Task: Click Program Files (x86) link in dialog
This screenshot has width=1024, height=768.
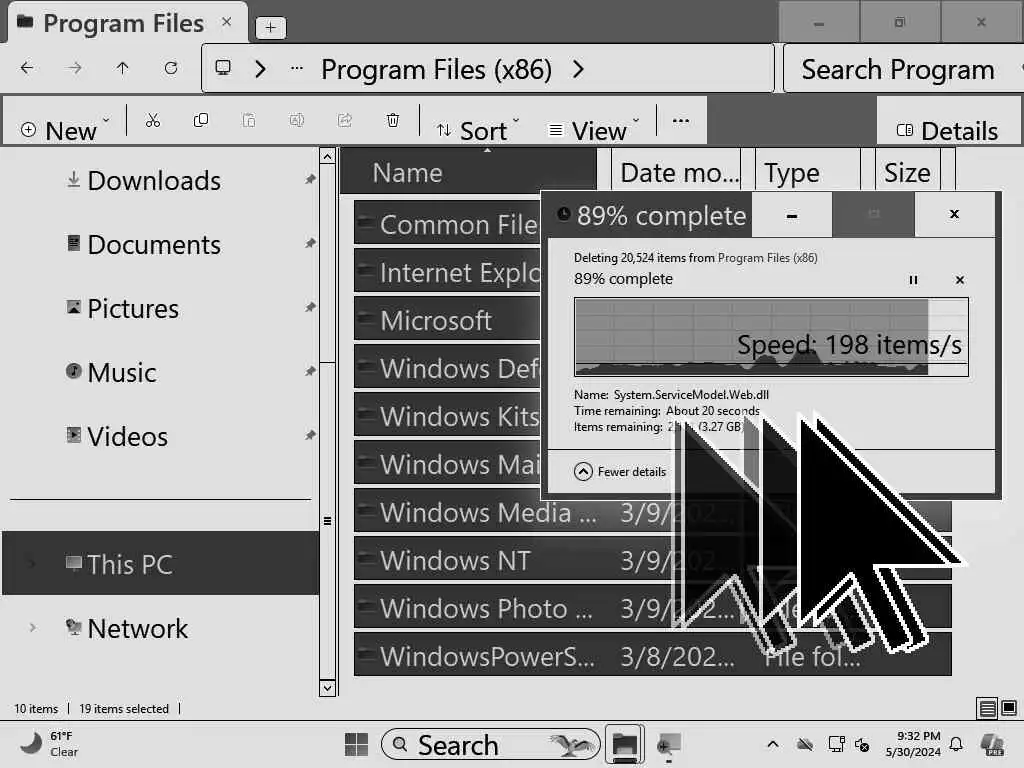Action: [x=767, y=258]
